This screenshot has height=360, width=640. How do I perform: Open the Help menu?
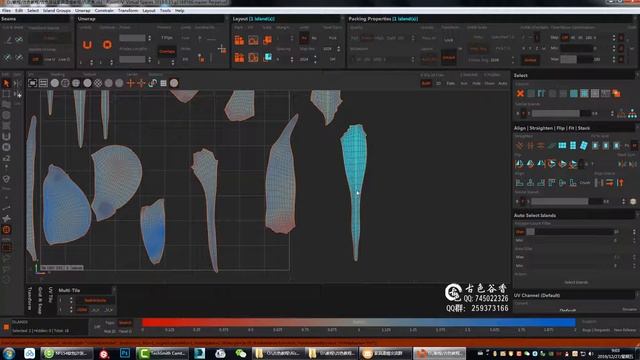pyautogui.click(x=180, y=10)
